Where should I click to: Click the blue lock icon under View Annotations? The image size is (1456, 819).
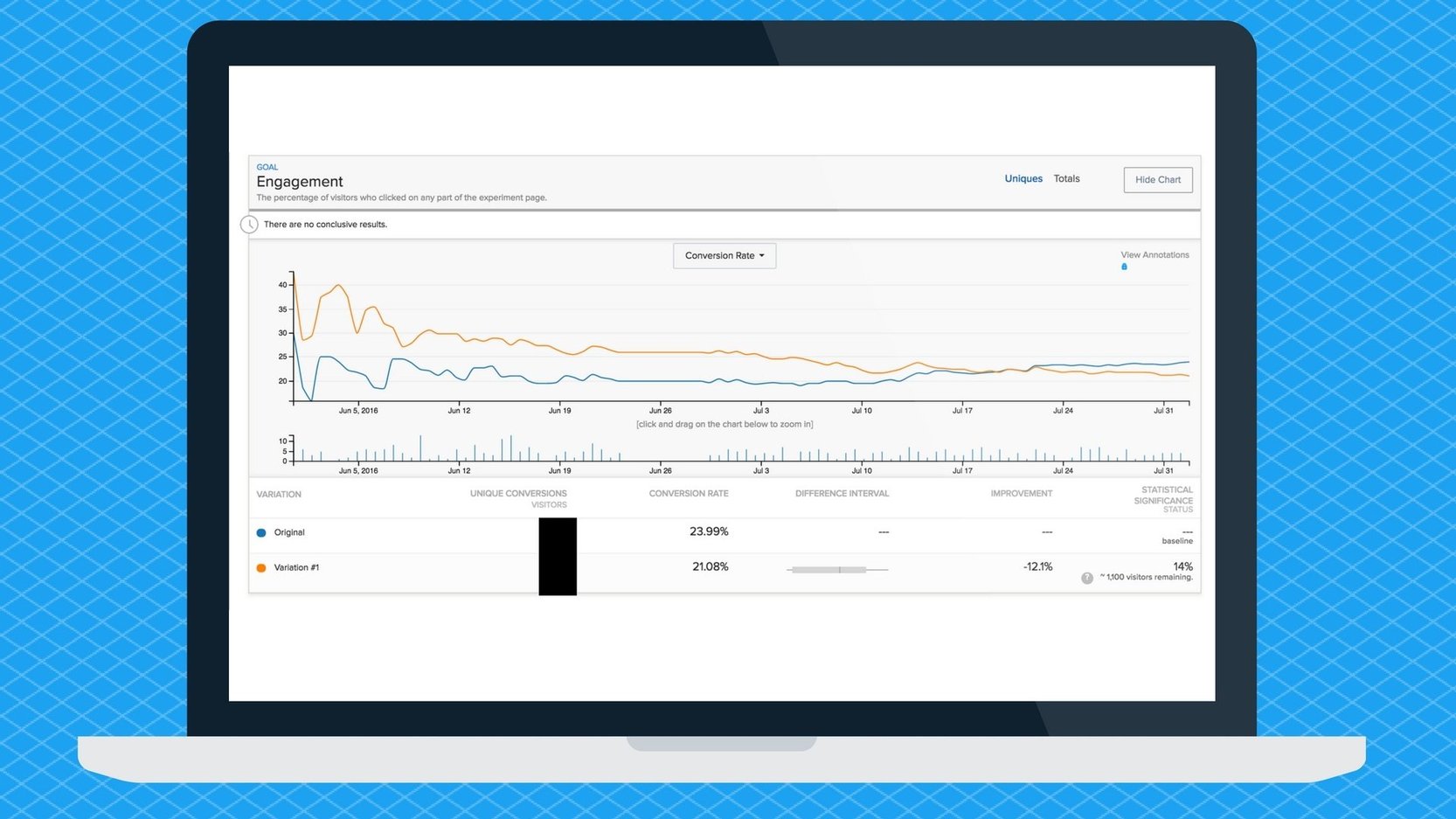point(1124,267)
